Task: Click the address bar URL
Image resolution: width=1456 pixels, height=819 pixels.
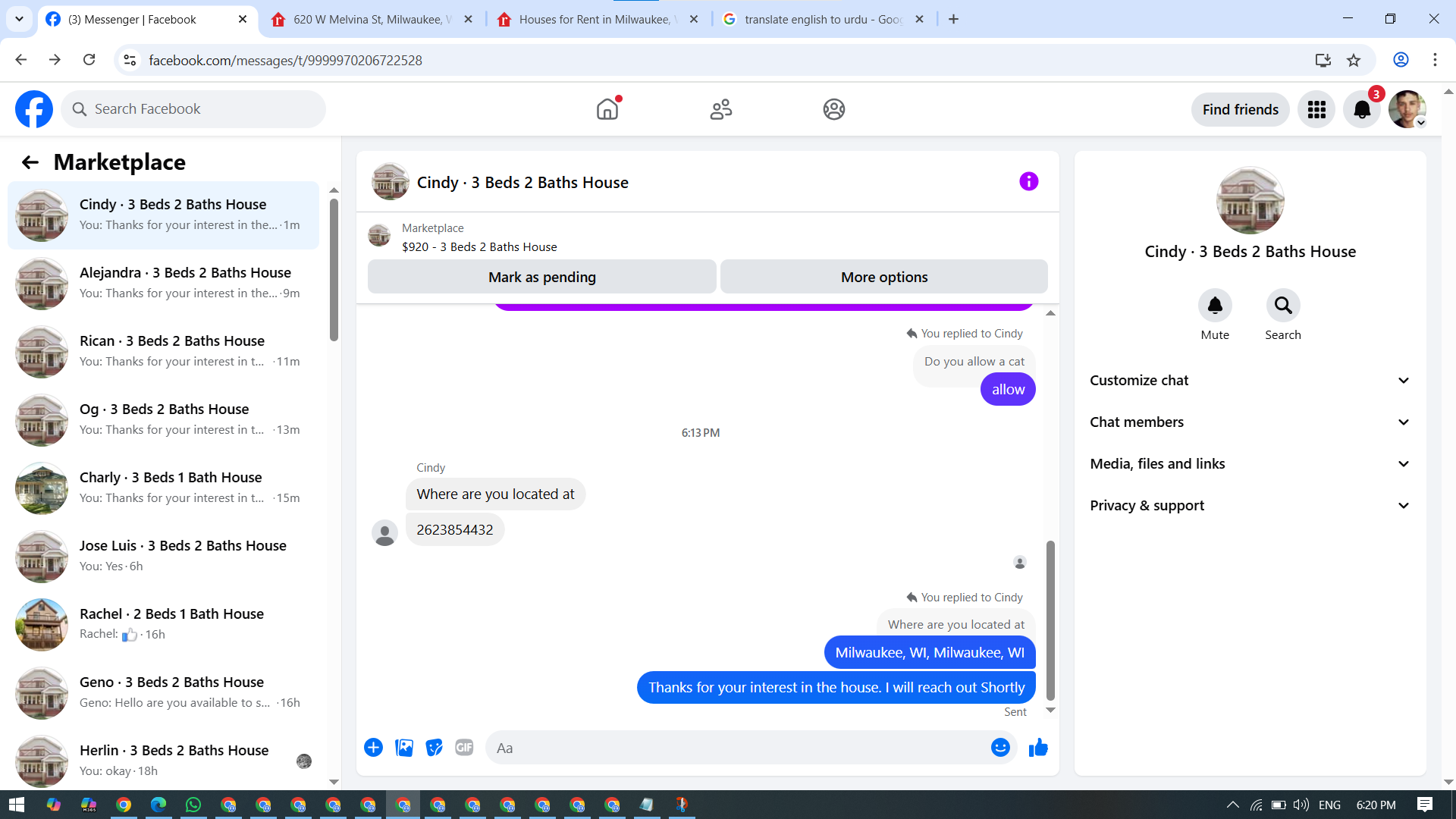Action: coord(285,60)
